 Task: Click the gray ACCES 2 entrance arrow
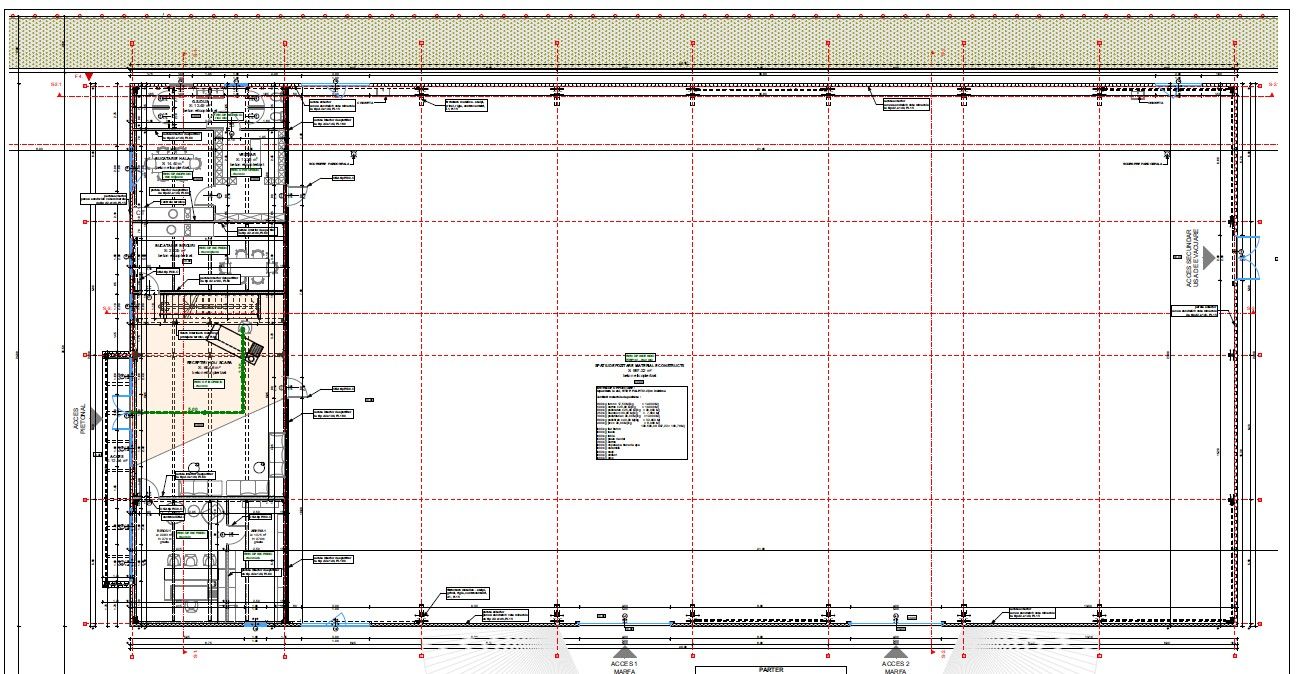click(895, 651)
